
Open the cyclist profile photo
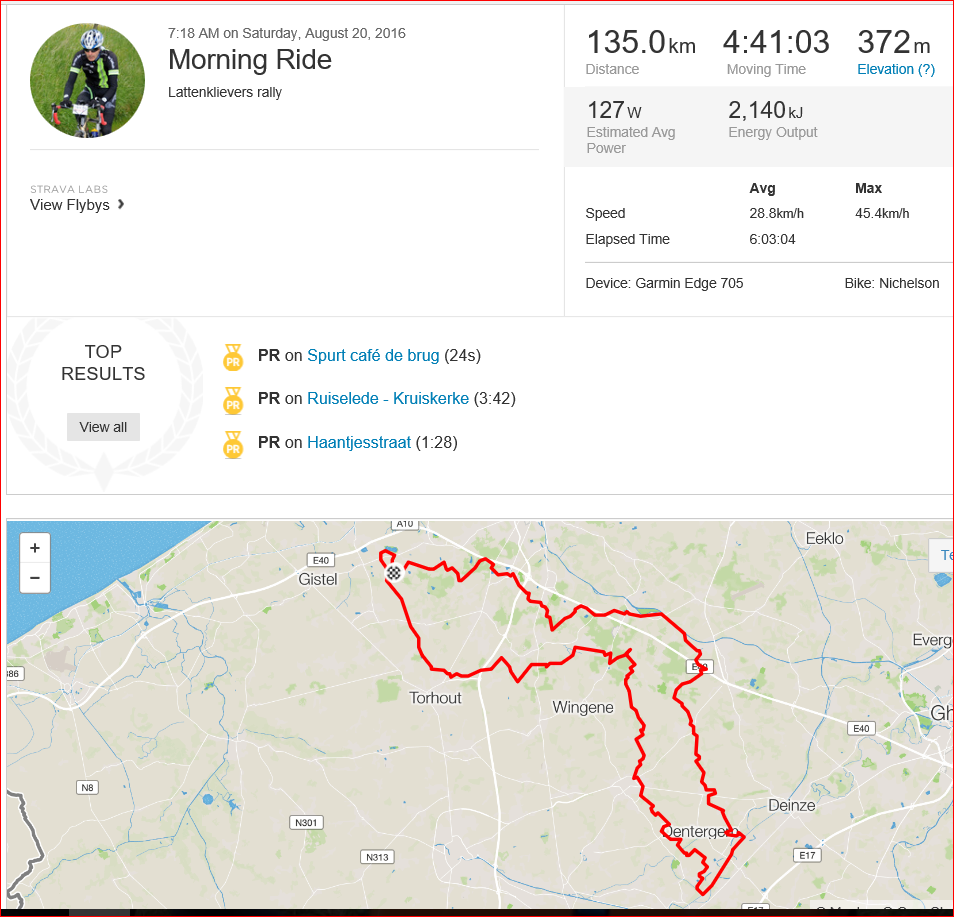pyautogui.click(x=88, y=80)
